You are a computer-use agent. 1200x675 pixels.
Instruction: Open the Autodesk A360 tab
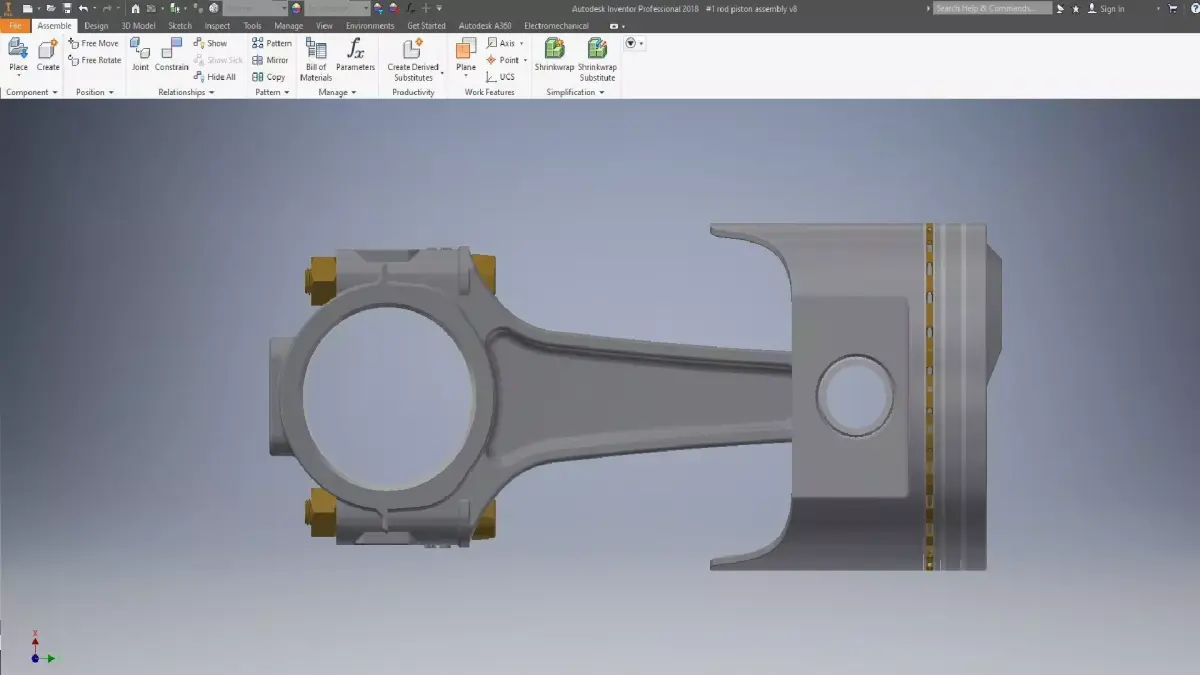[483, 25]
